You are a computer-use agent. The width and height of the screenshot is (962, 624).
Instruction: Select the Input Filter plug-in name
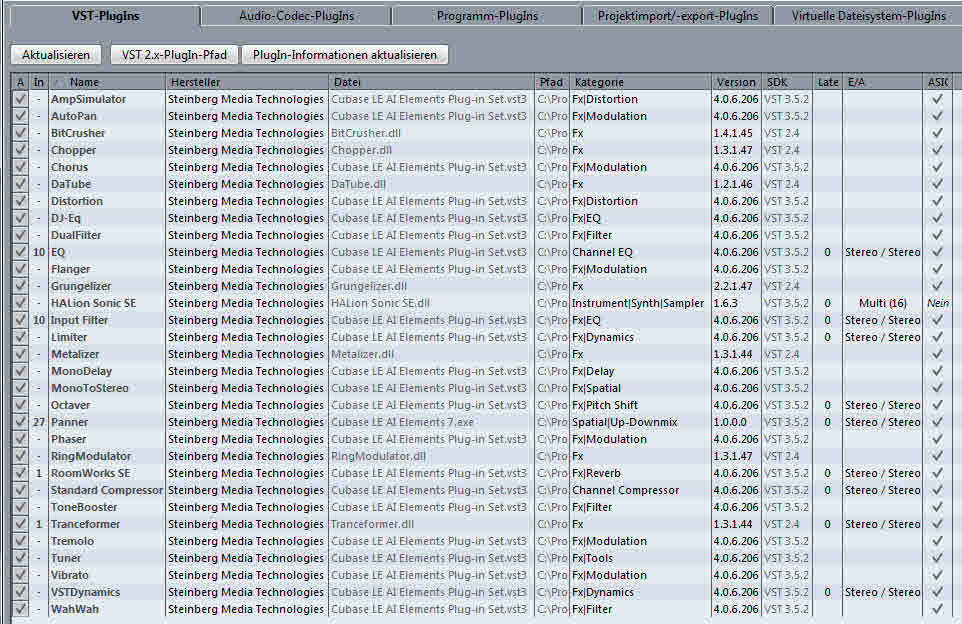tap(79, 320)
